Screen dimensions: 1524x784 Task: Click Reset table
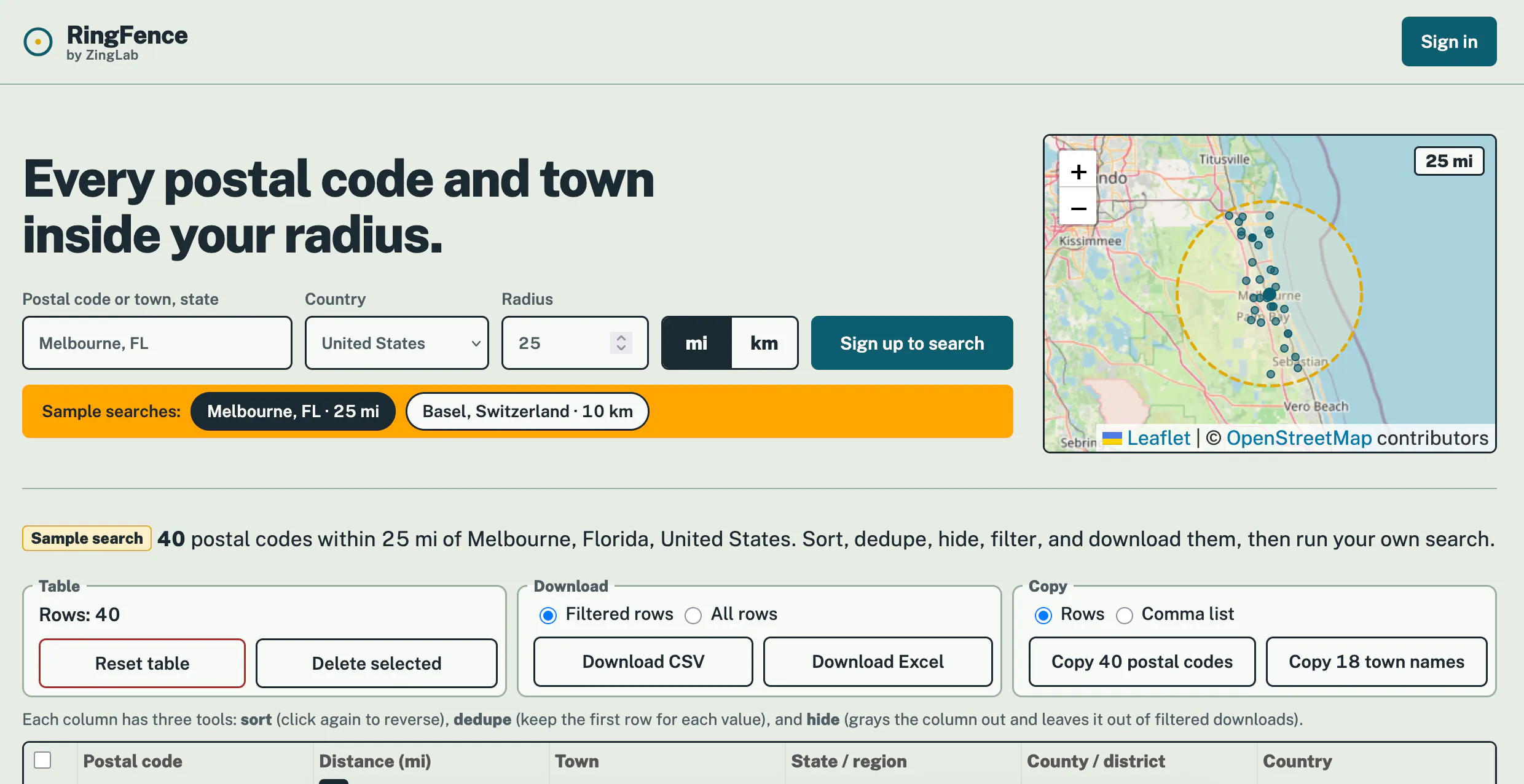tap(142, 663)
